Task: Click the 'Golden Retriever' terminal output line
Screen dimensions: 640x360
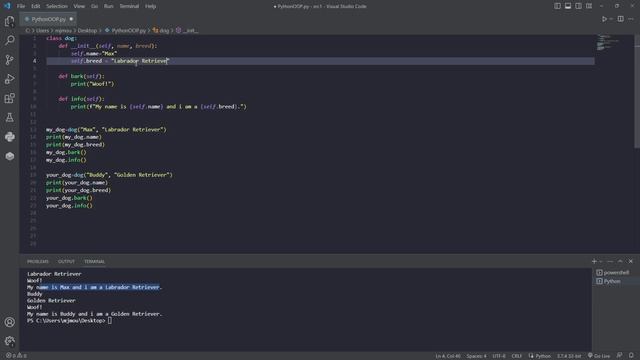Action: (51, 300)
